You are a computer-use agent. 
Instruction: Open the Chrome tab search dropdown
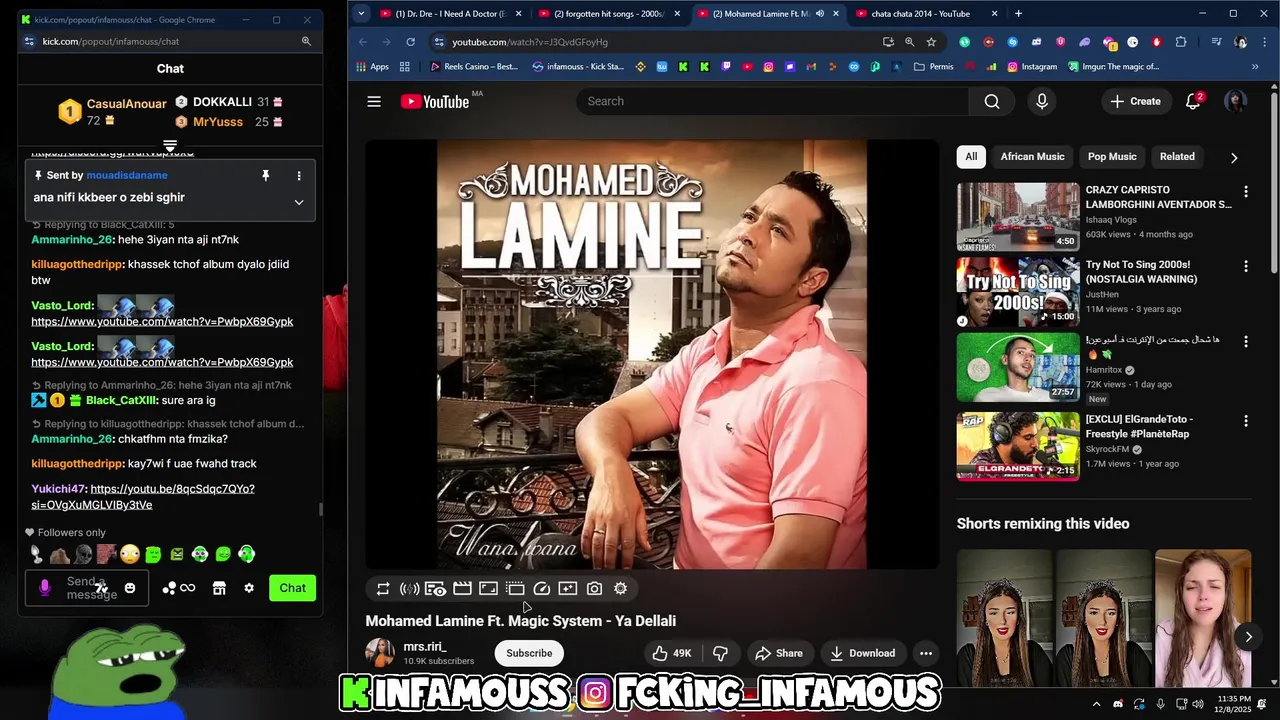click(x=361, y=14)
